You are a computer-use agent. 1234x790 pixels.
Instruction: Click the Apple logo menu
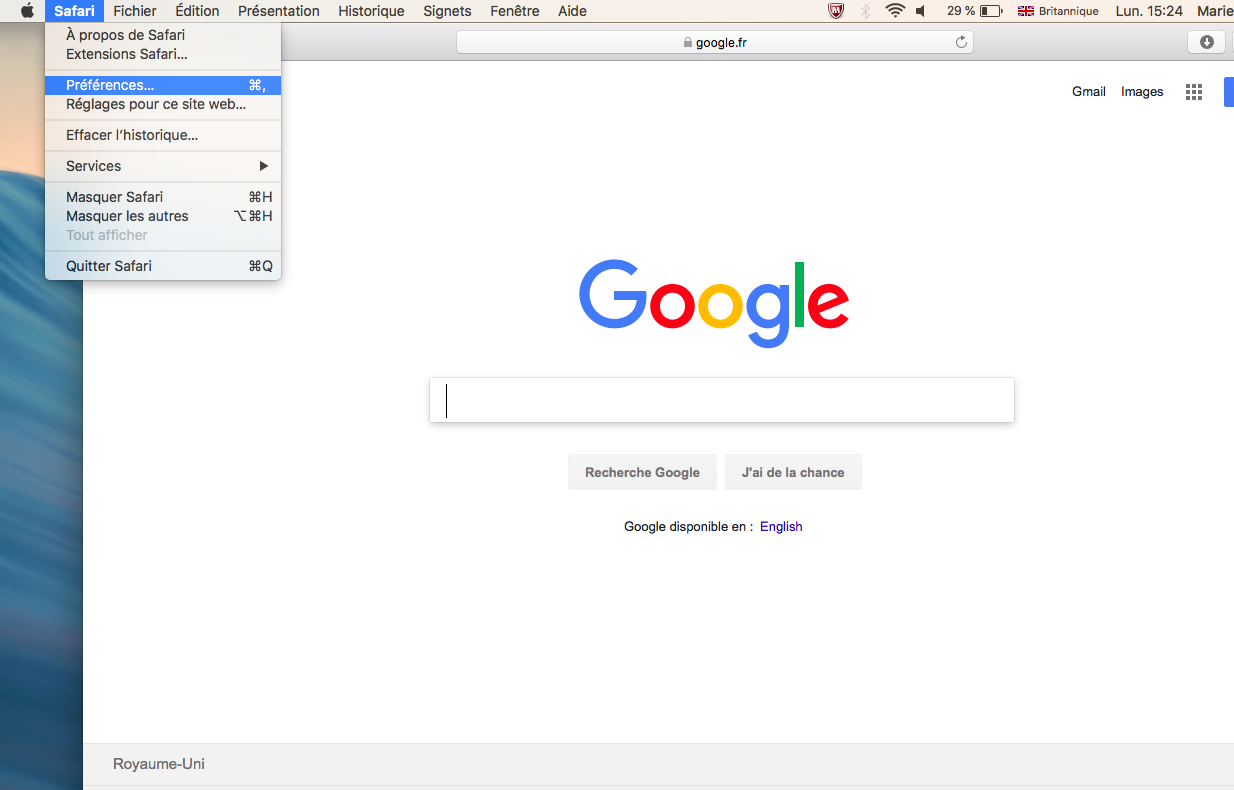click(27, 11)
